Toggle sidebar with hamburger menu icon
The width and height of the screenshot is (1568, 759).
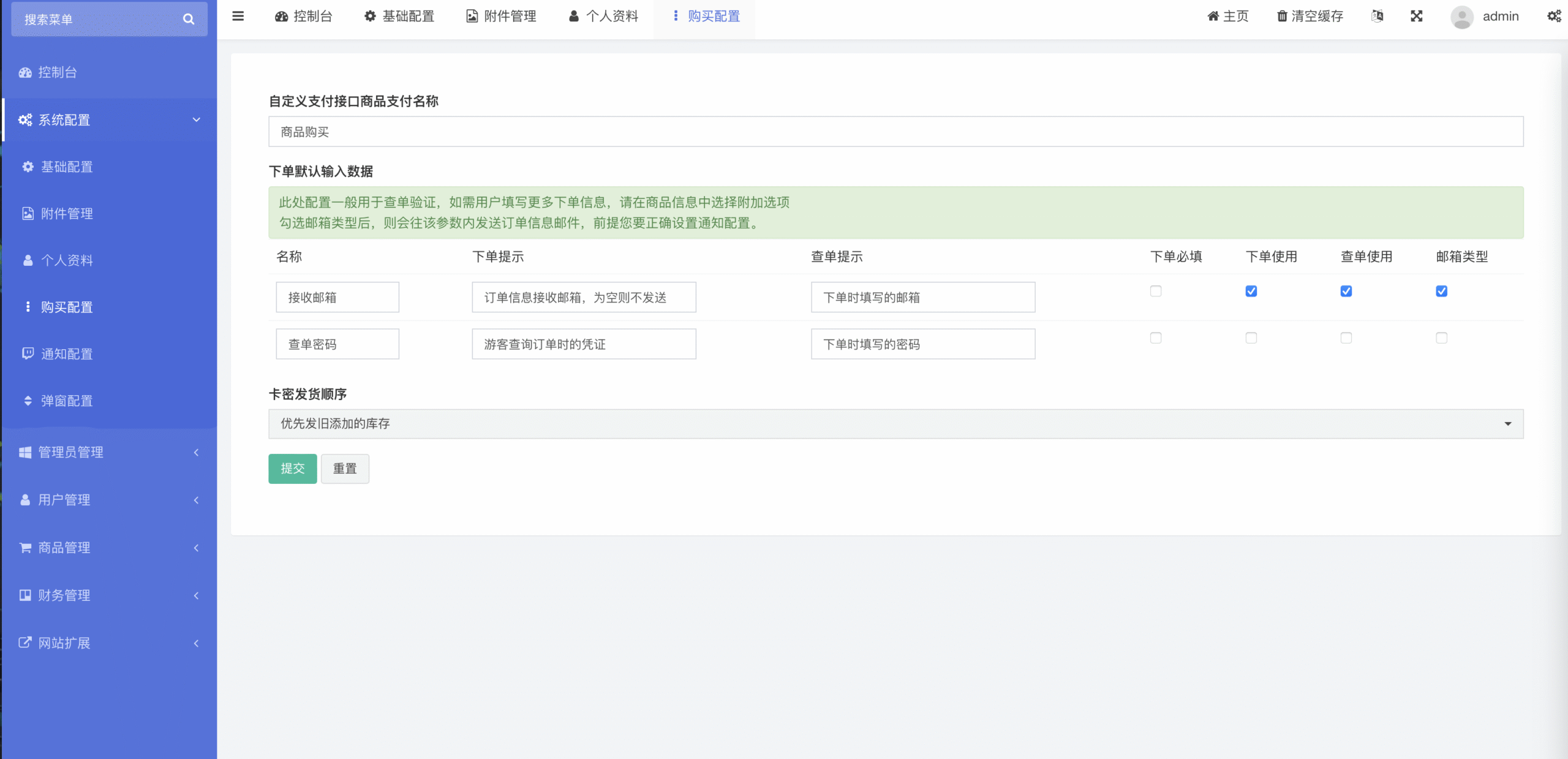[x=238, y=17]
